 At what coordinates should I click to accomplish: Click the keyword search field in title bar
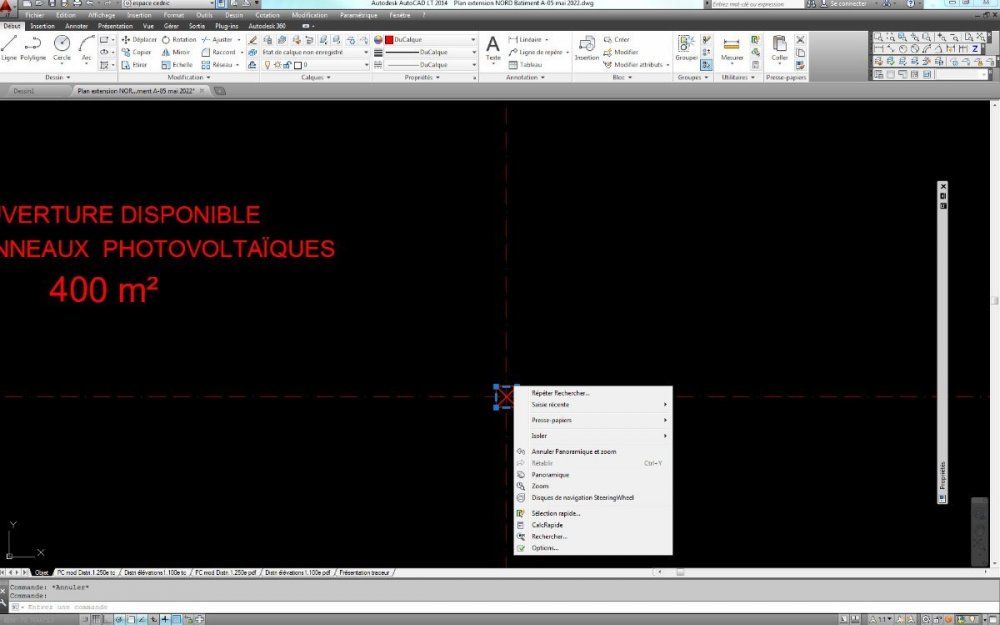coord(756,4)
